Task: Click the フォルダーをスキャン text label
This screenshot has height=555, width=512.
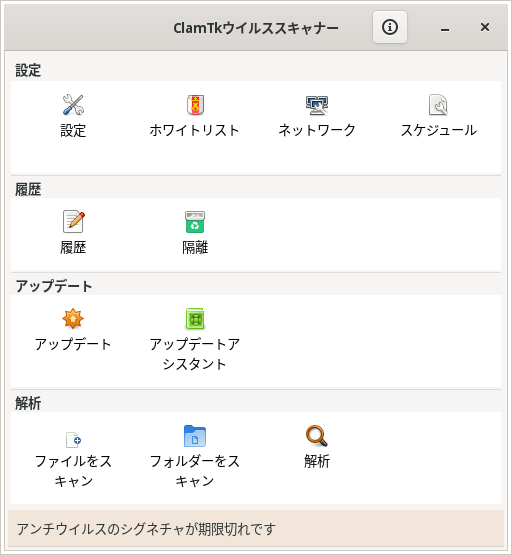Action: click(x=195, y=471)
